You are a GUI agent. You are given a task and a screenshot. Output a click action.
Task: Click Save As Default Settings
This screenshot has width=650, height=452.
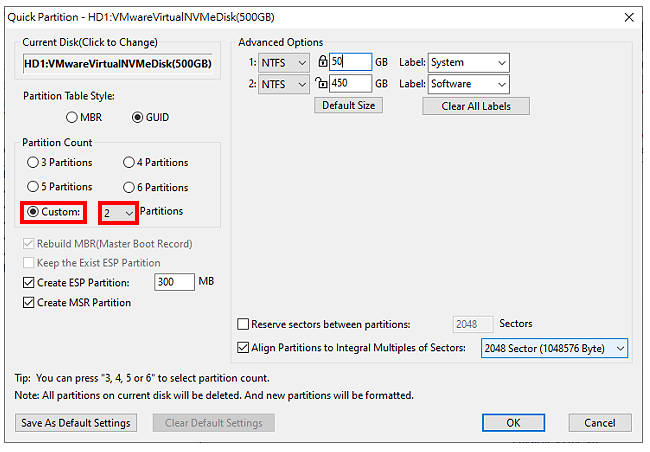pyautogui.click(x=76, y=423)
